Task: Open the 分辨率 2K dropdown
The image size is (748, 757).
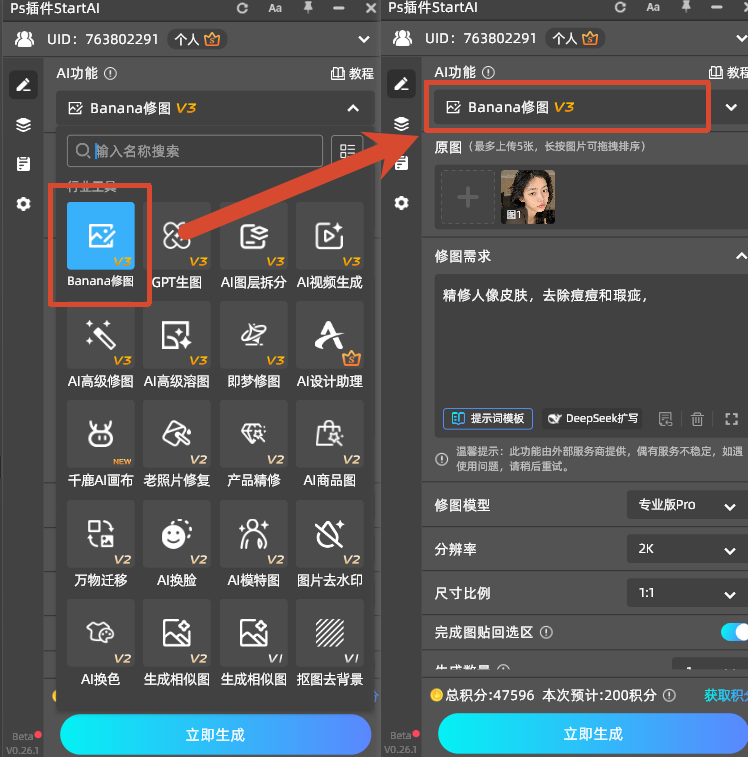Action: tap(687, 549)
